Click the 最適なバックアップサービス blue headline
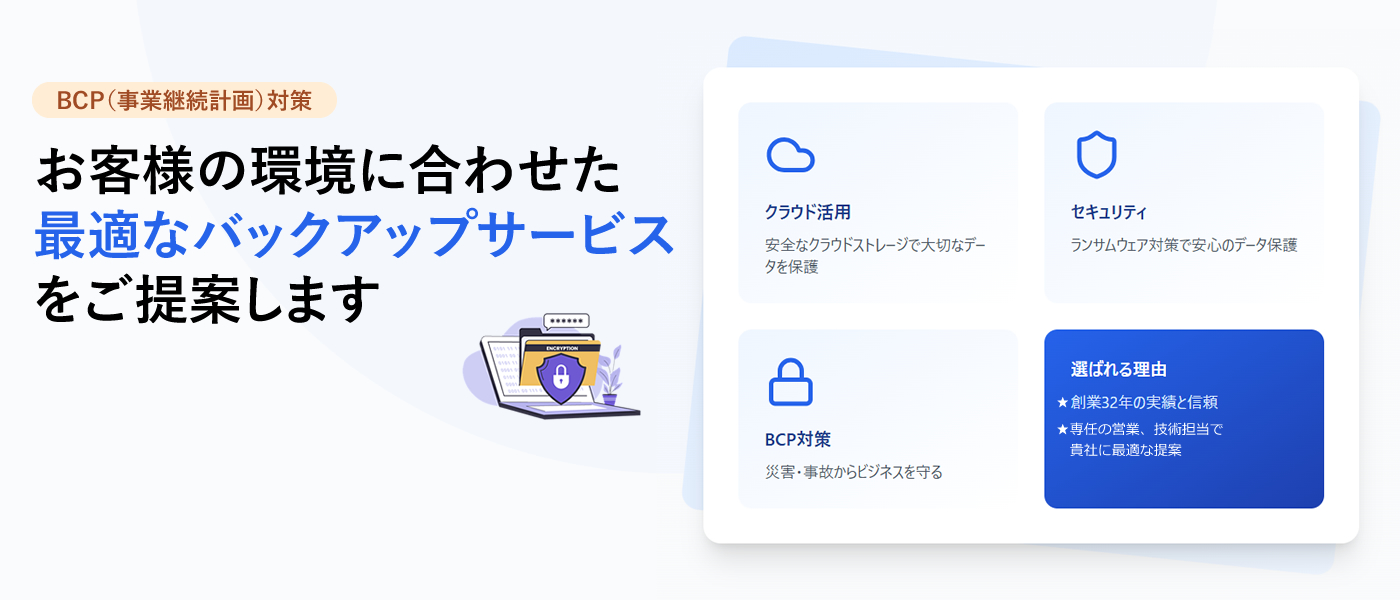 (x=354, y=236)
